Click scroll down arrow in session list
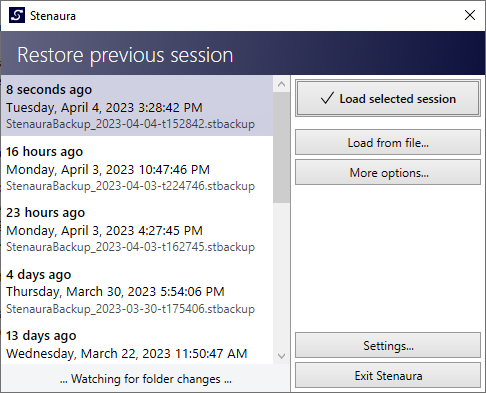 click(x=281, y=356)
